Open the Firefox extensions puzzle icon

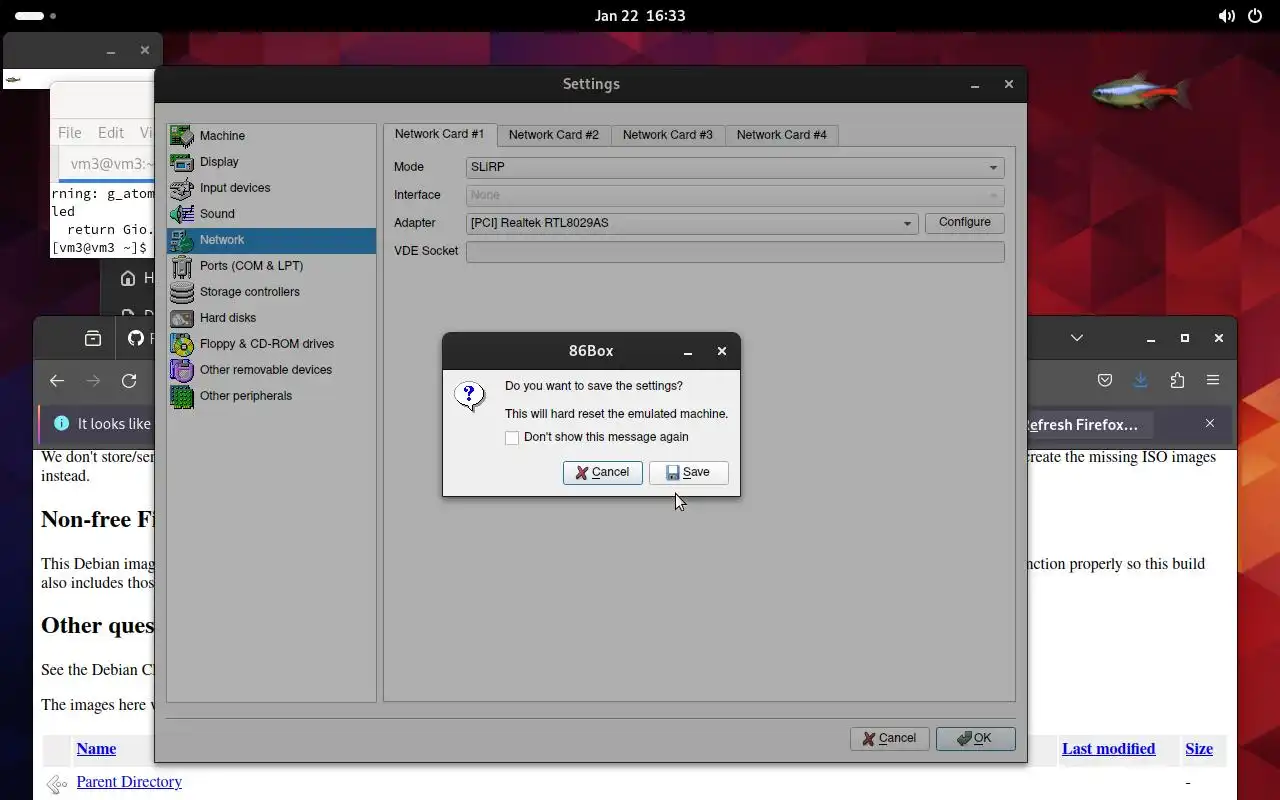click(1177, 380)
